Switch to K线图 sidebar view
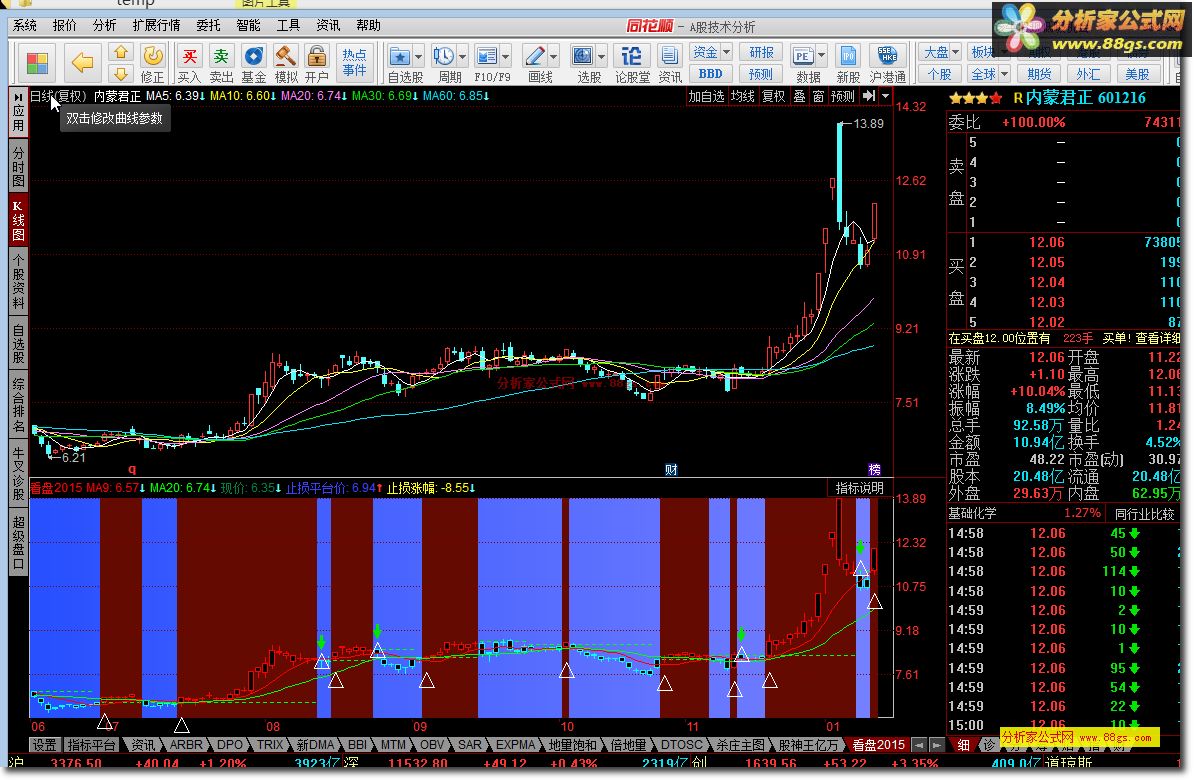This screenshot has width=1194, height=780. (x=18, y=220)
